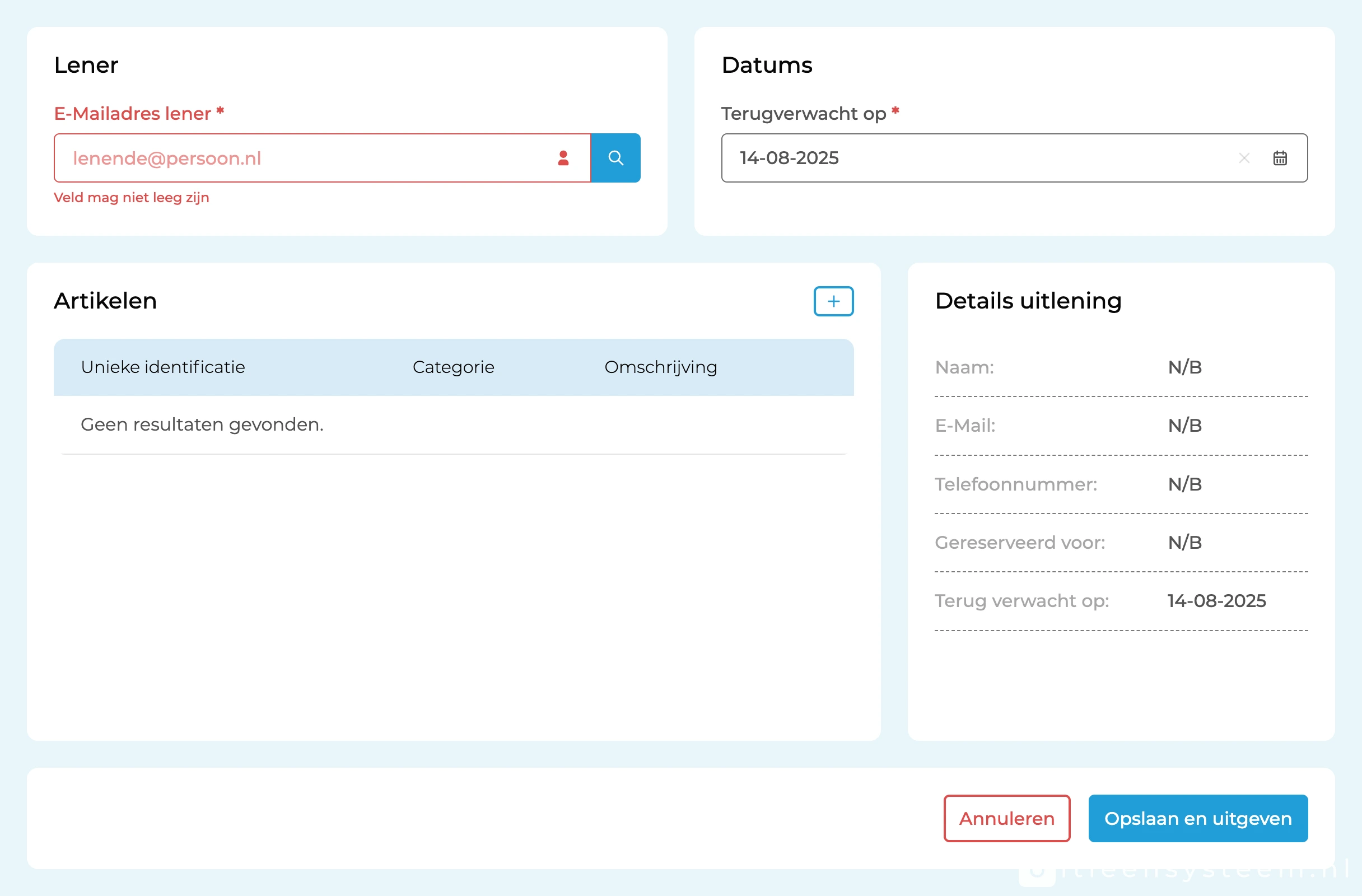Screen dimensions: 1362x896
Task: Click the Terug verwacht op value 14-08-2025
Action: [1217, 601]
